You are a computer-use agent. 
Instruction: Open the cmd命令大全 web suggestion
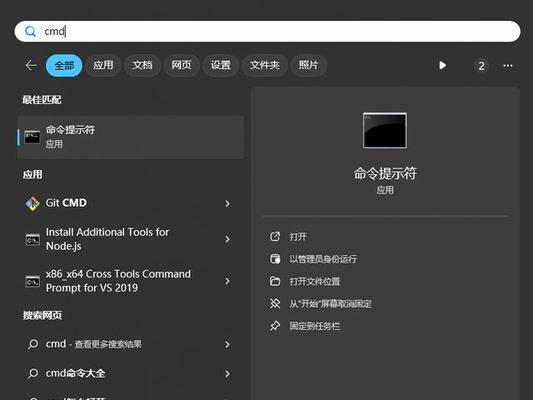131,373
